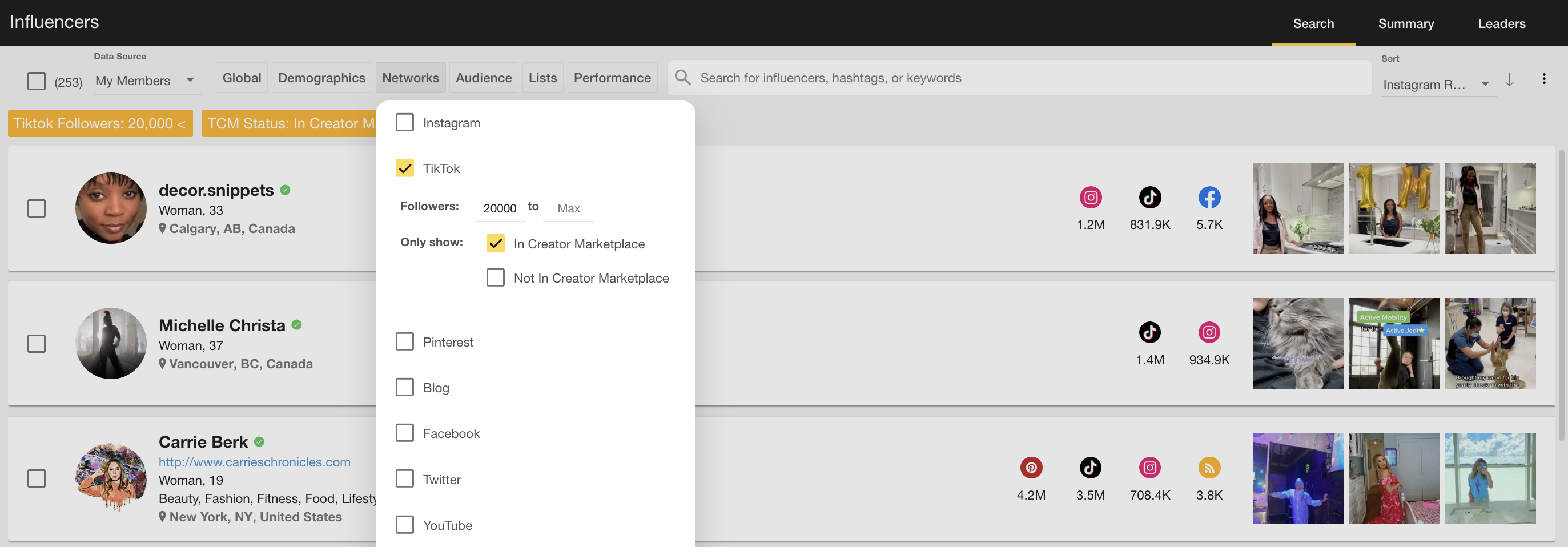This screenshot has width=1568, height=547.
Task: Go to the Leaders tab
Action: pos(1501,23)
